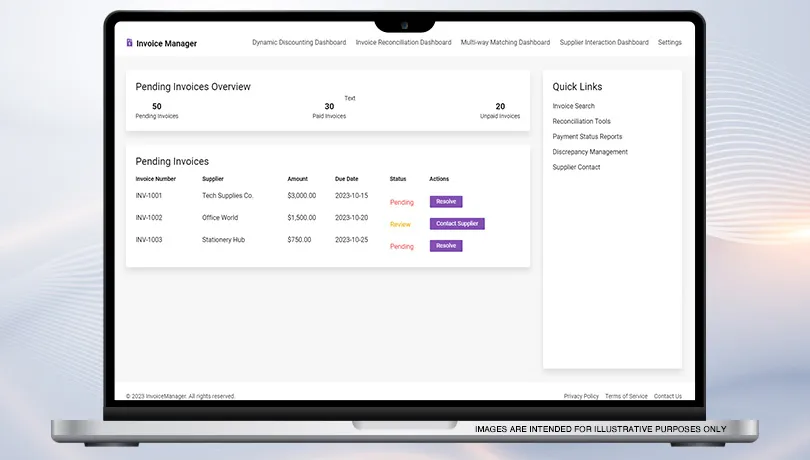The height and width of the screenshot is (460, 810).
Task: Open Dynamic Discounting Dashboard
Action: pos(299,43)
